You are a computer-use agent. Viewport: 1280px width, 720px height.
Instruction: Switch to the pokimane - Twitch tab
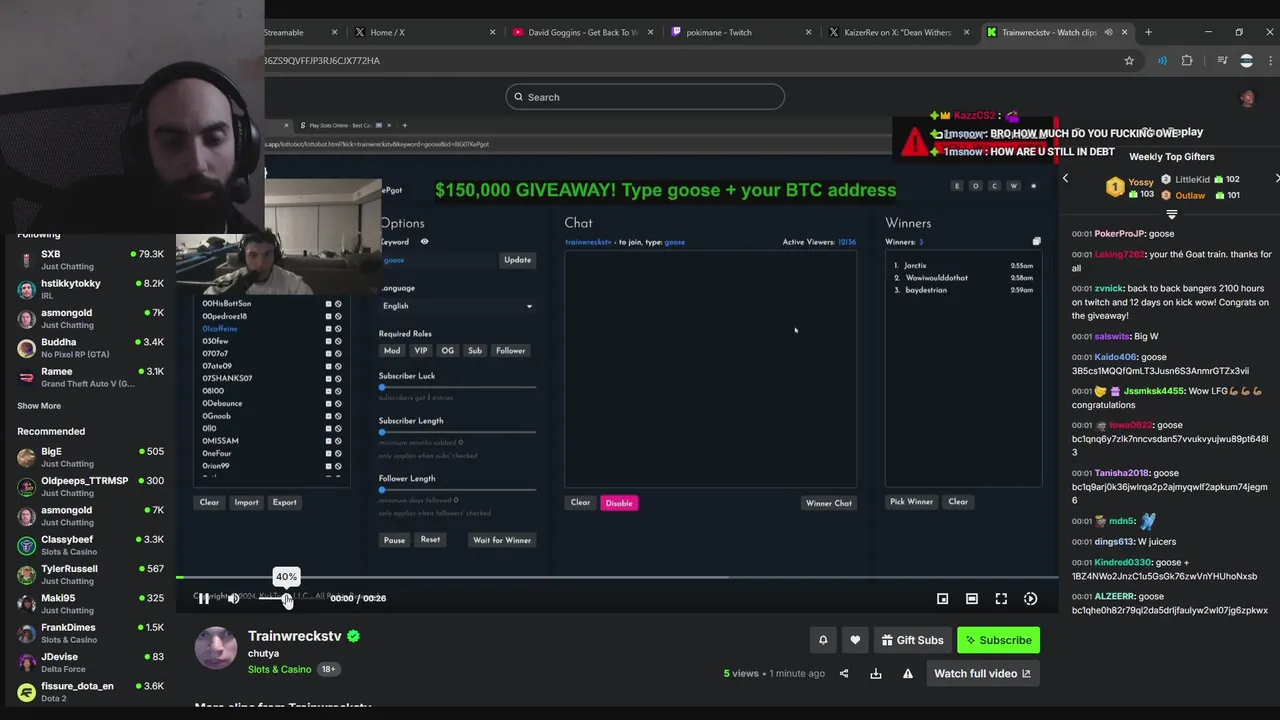(741, 32)
